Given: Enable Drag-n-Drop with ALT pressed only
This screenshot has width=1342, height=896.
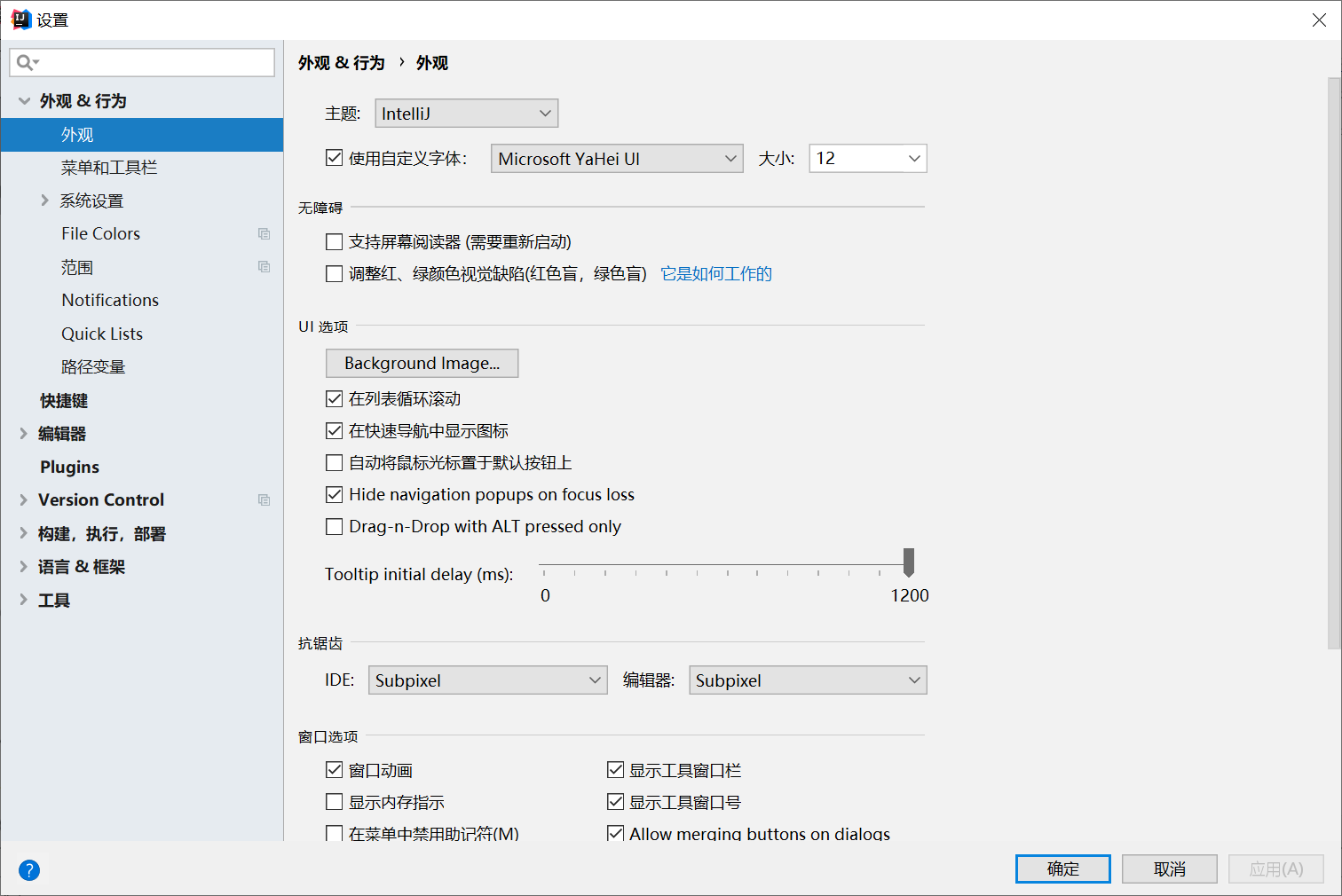Looking at the screenshot, I should [x=335, y=527].
